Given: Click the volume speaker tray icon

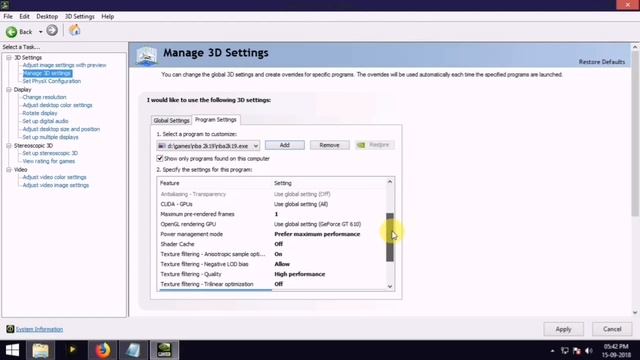Looking at the screenshot, I should pos(589,351).
